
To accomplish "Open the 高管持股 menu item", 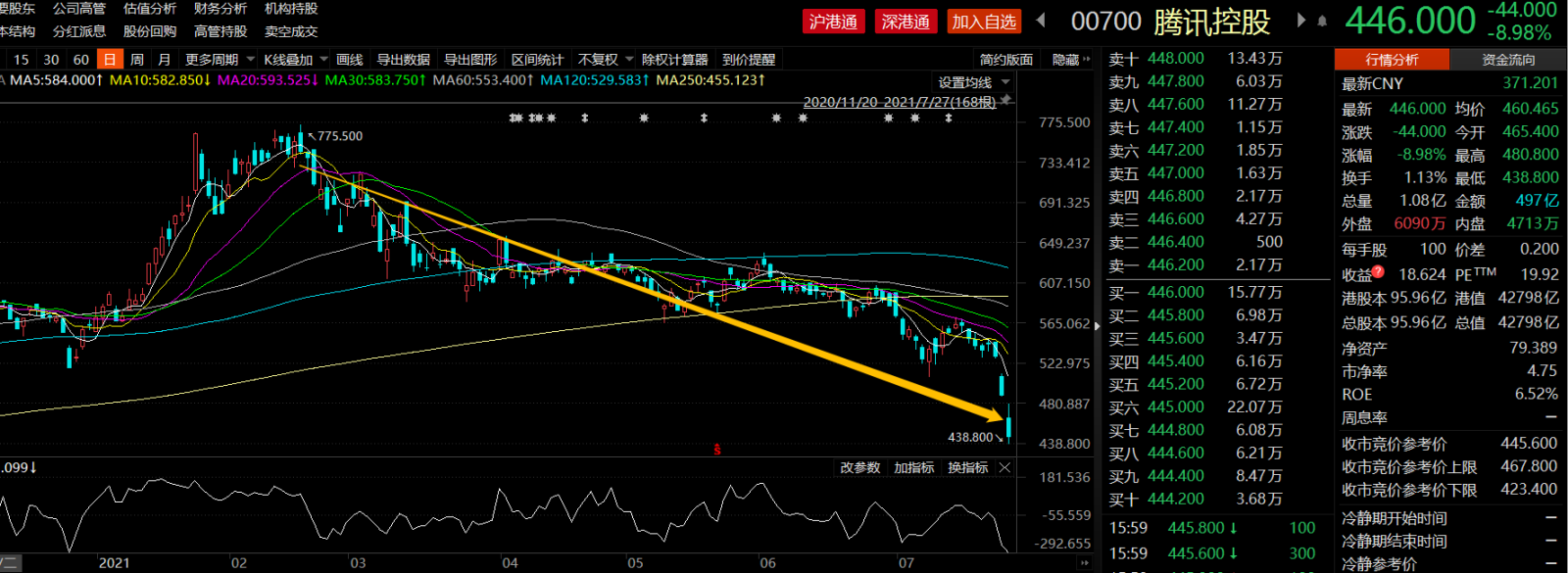I will click(220, 31).
